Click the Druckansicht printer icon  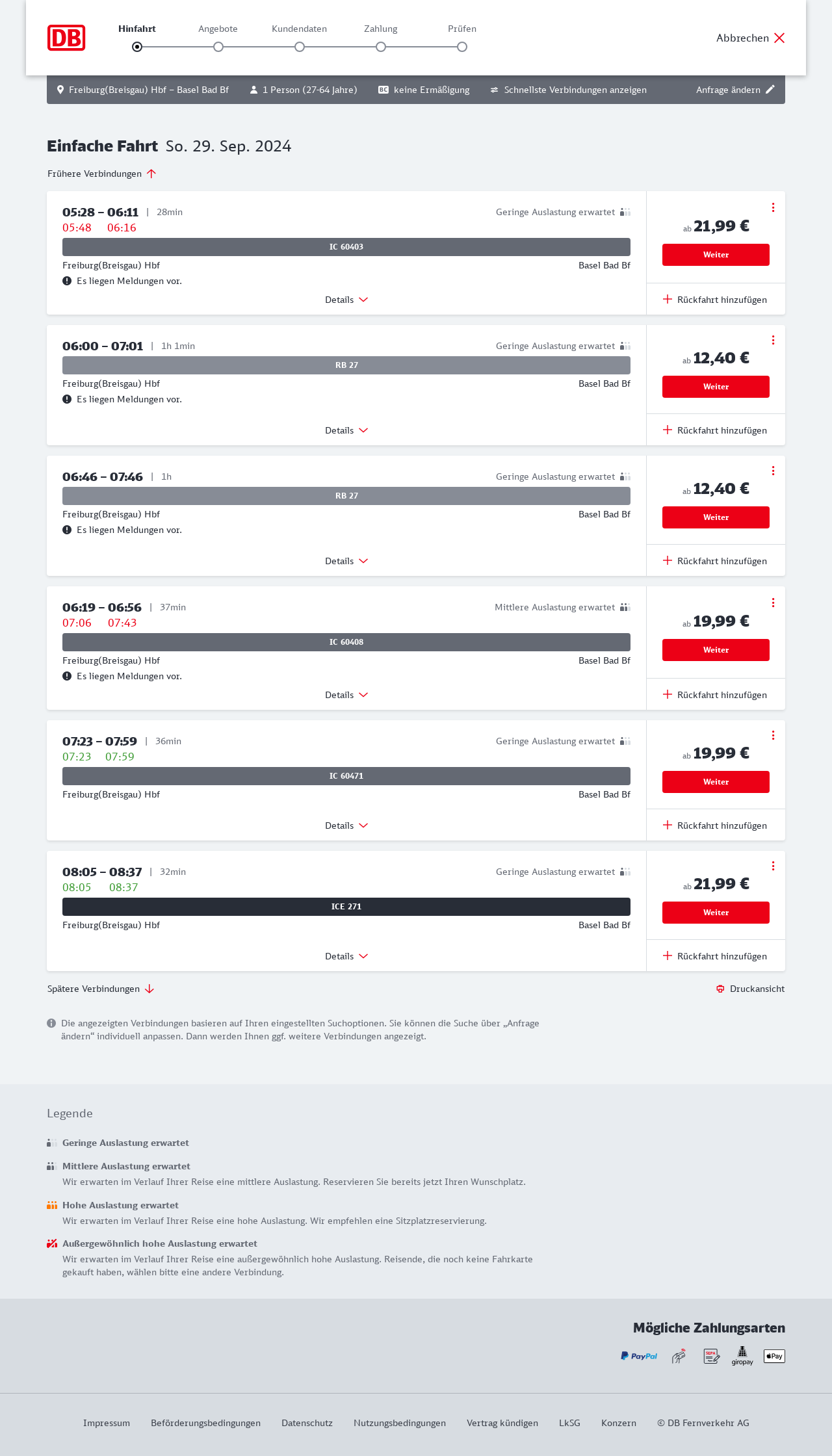point(720,989)
